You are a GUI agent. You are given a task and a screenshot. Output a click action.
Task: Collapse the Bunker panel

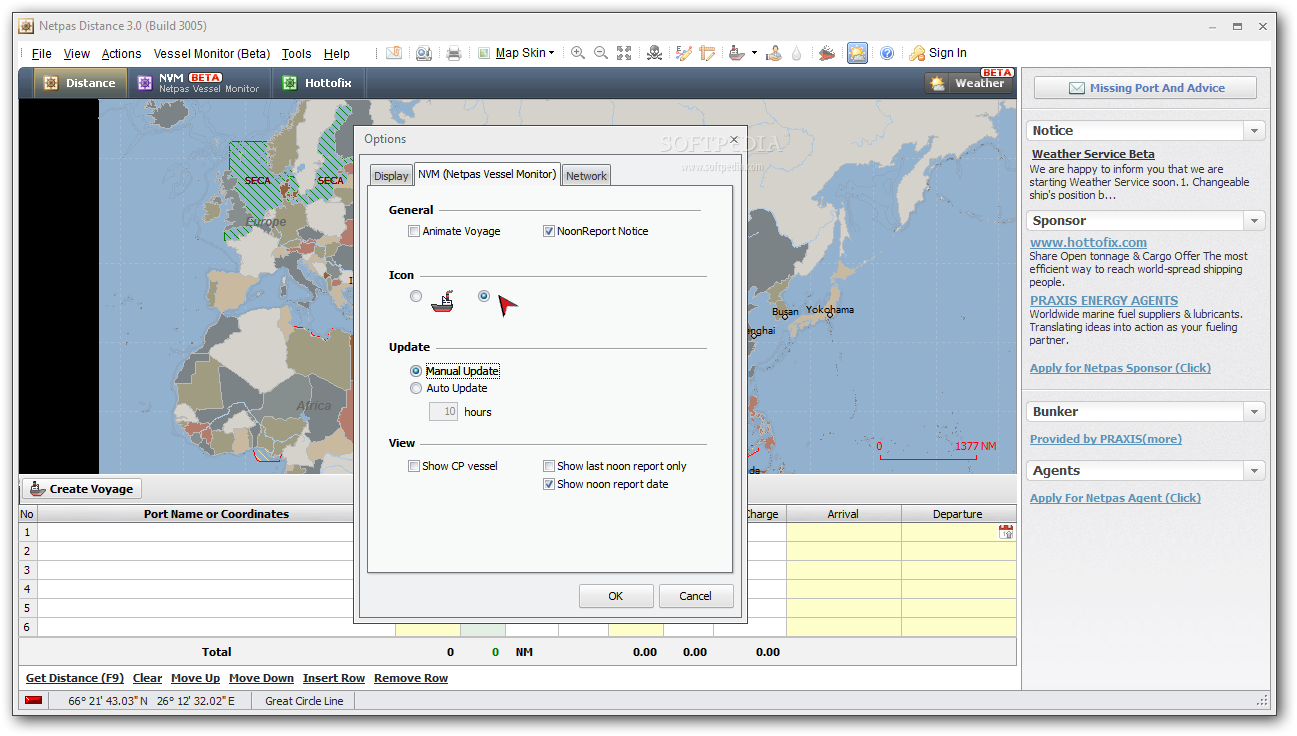click(x=1254, y=412)
